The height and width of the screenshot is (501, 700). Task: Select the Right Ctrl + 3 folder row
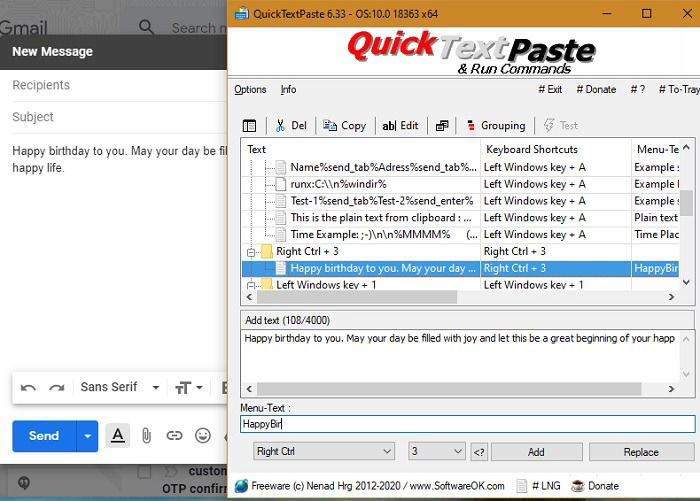click(x=460, y=251)
